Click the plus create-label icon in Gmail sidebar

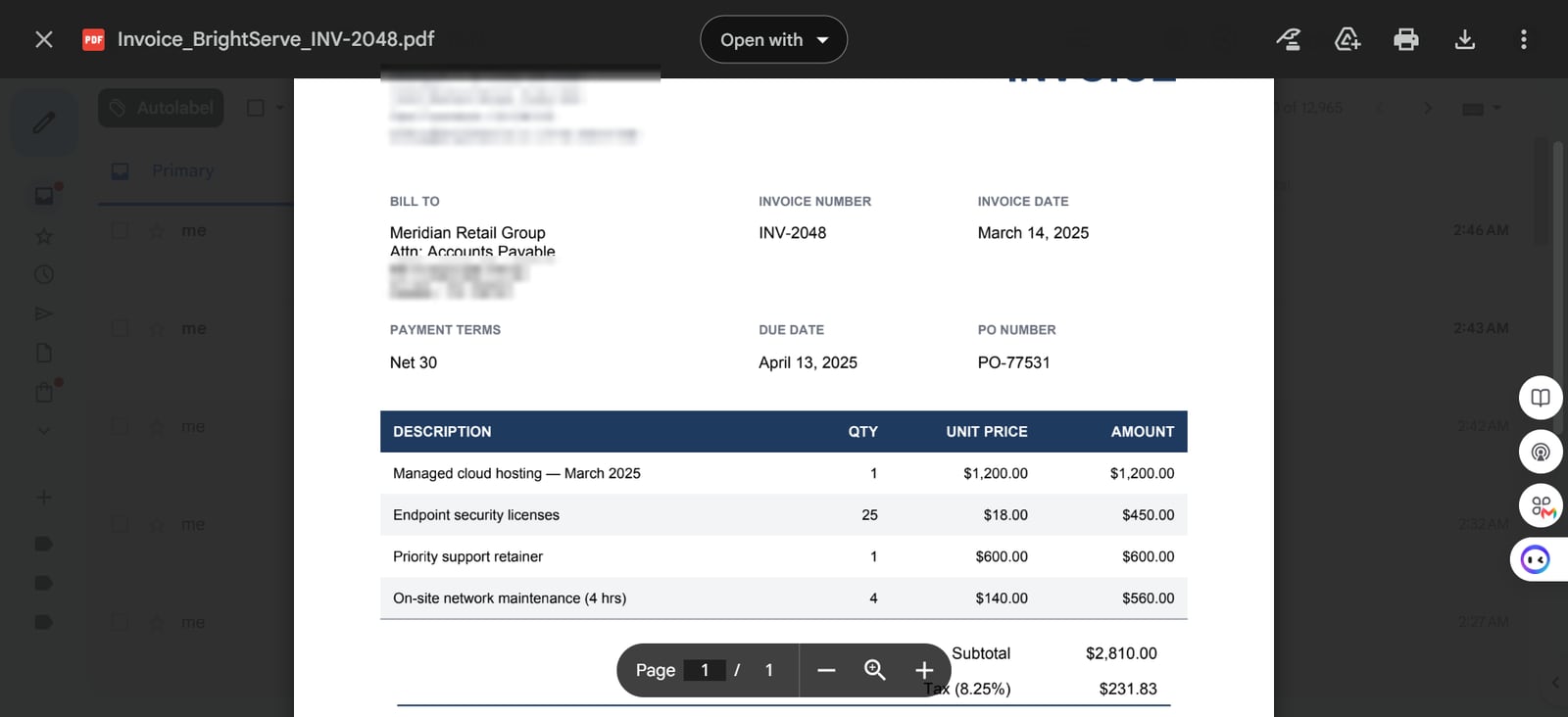coord(44,498)
